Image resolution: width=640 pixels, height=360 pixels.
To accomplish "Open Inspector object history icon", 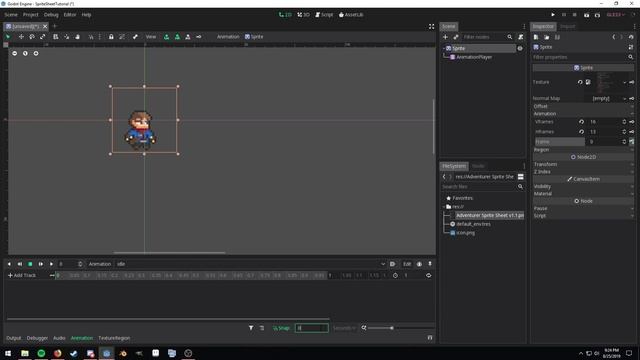I will 631,37.
